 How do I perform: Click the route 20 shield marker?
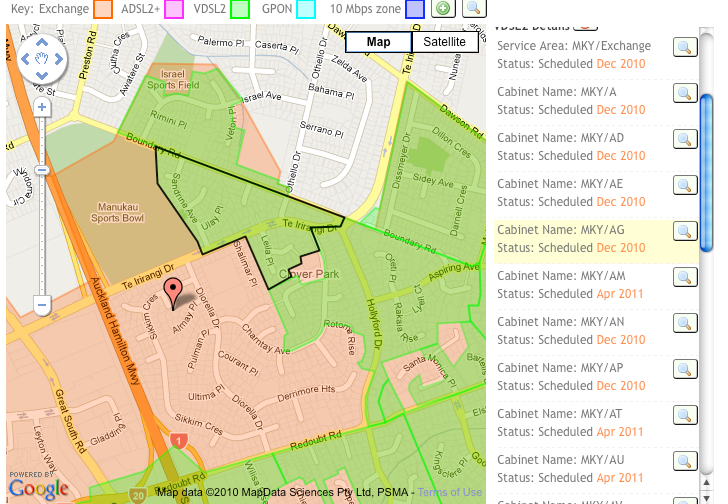138,496
